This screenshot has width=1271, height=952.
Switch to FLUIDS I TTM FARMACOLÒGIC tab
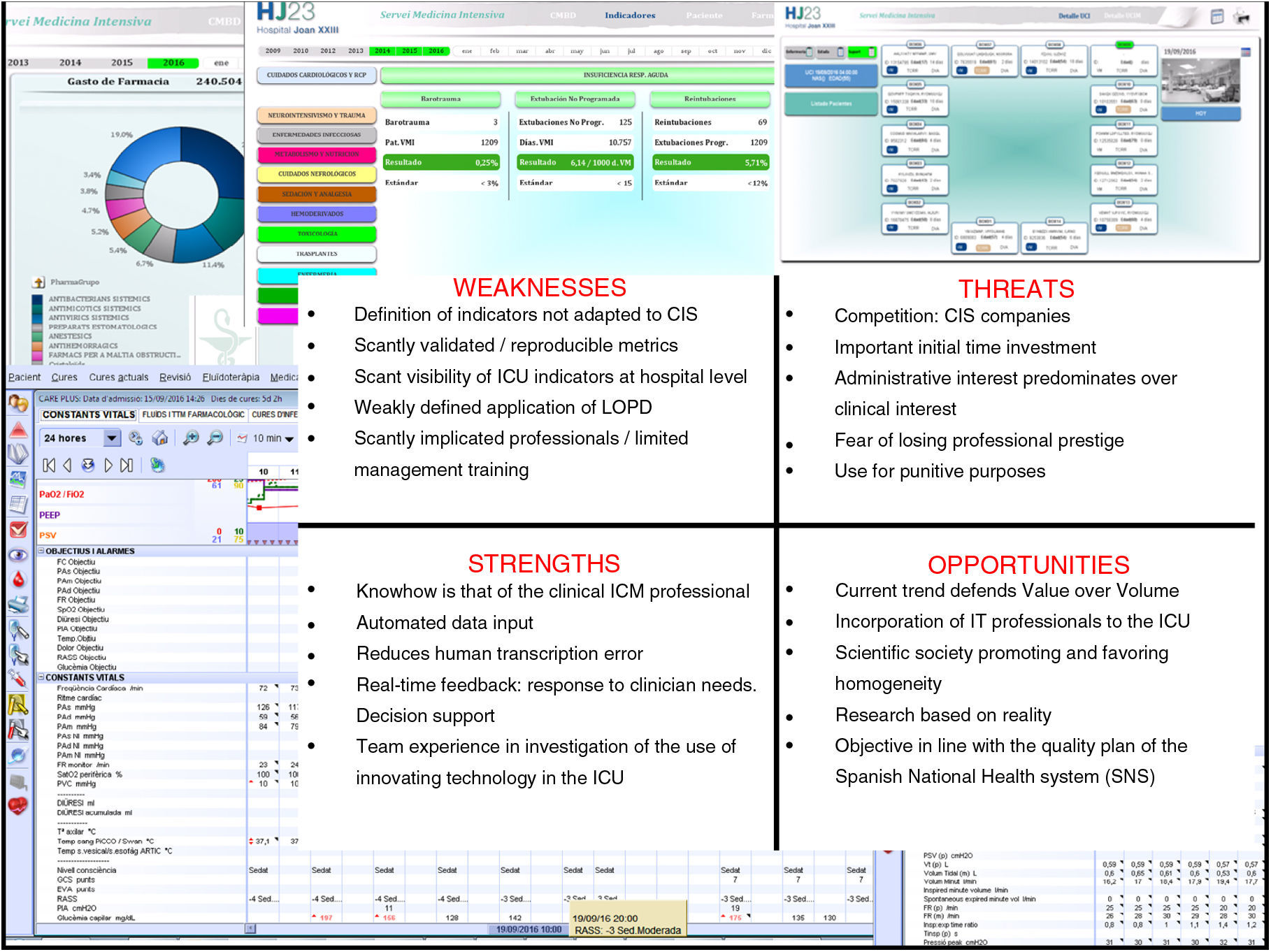click(x=193, y=414)
